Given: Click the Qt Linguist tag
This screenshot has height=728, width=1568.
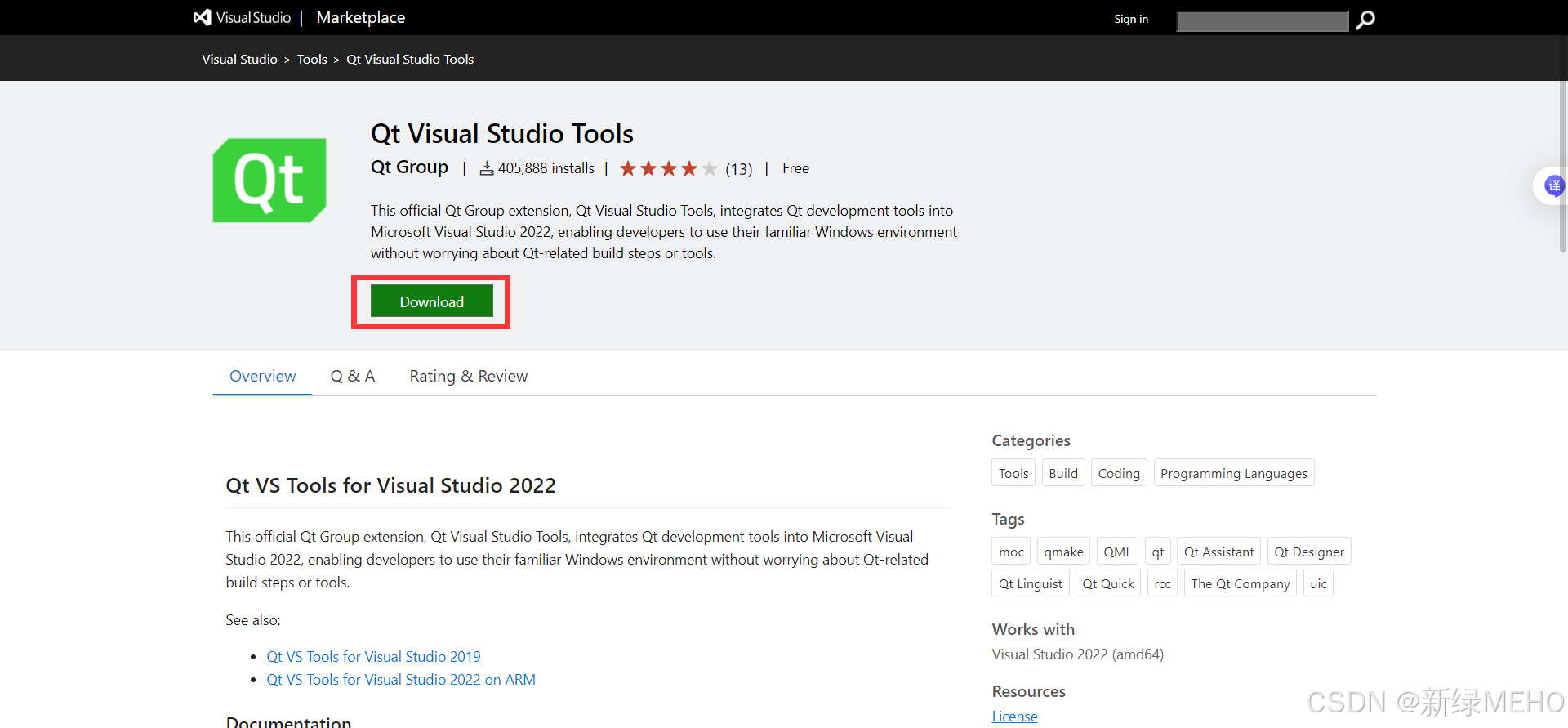Looking at the screenshot, I should [x=1031, y=583].
